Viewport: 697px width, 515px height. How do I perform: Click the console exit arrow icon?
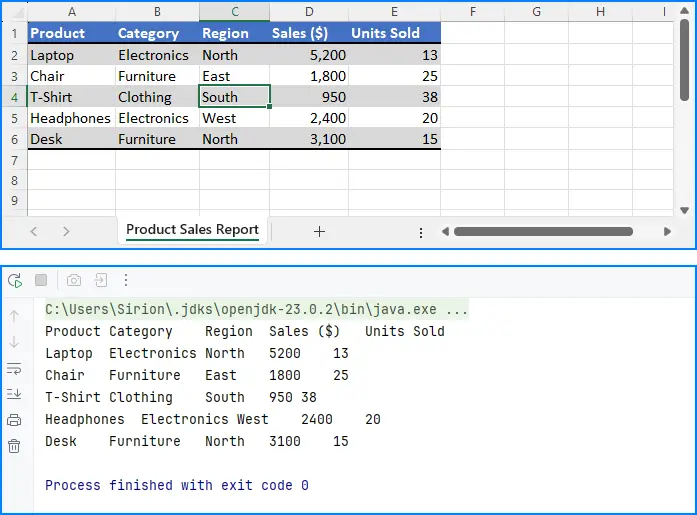101,281
